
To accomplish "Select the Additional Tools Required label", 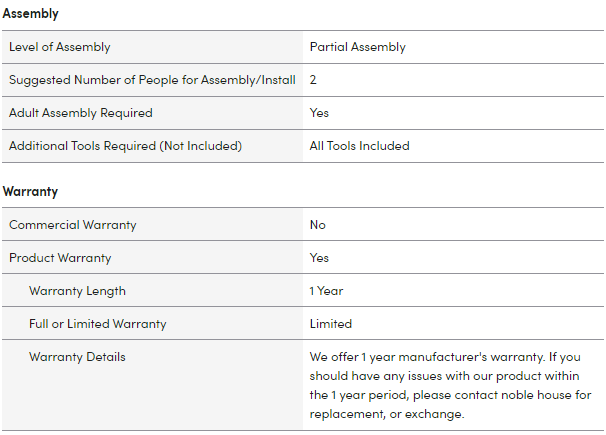I will (125, 146).
